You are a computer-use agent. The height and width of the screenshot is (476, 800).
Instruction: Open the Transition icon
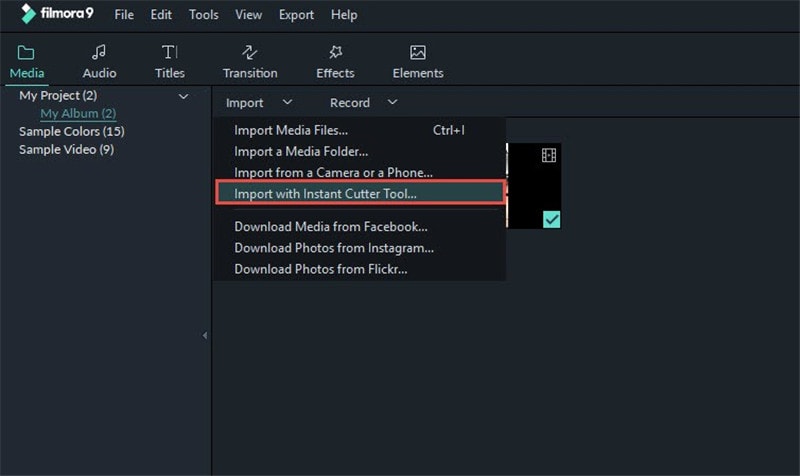point(250,52)
